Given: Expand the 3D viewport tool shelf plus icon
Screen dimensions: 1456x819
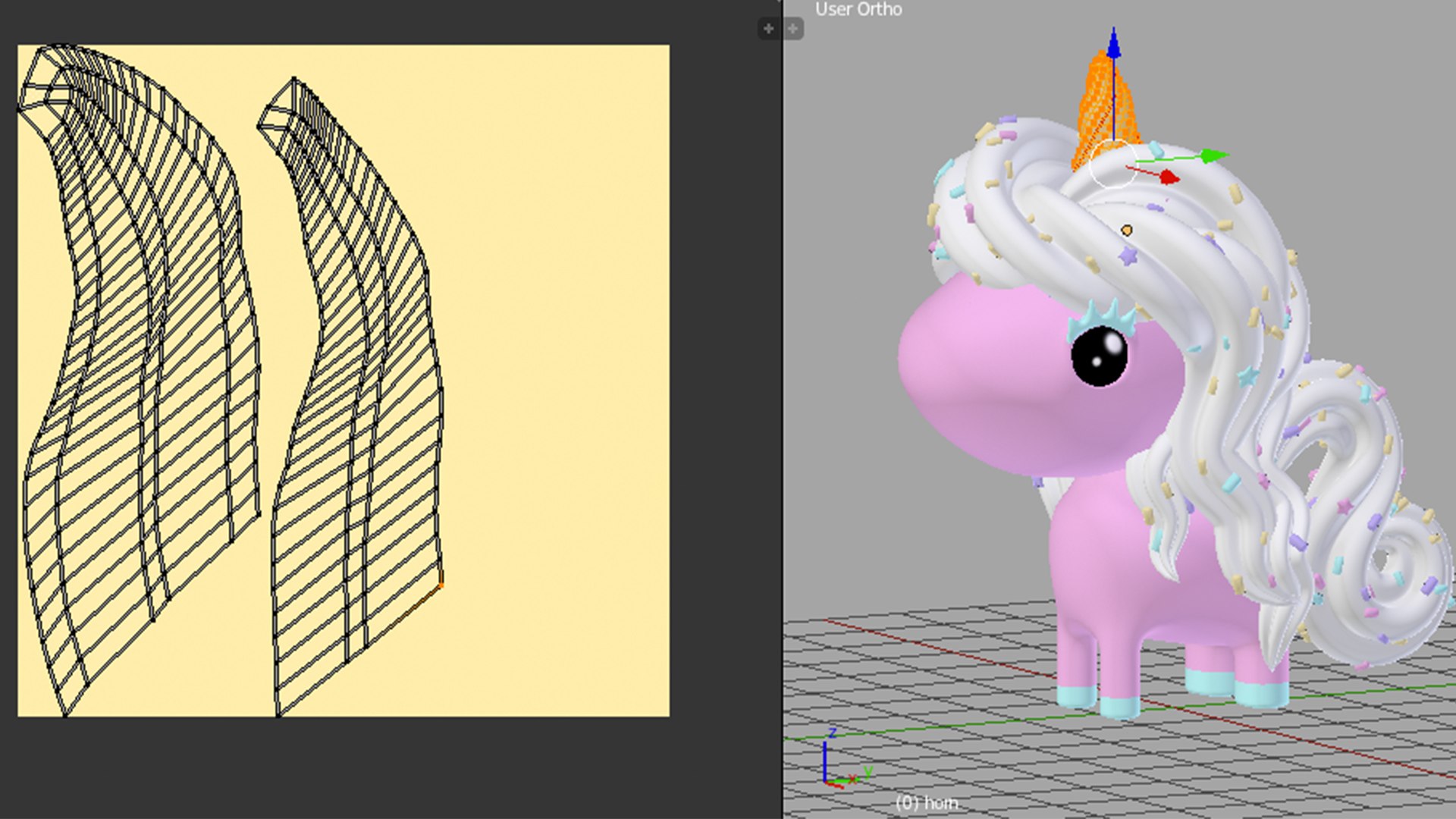Looking at the screenshot, I should click(793, 29).
